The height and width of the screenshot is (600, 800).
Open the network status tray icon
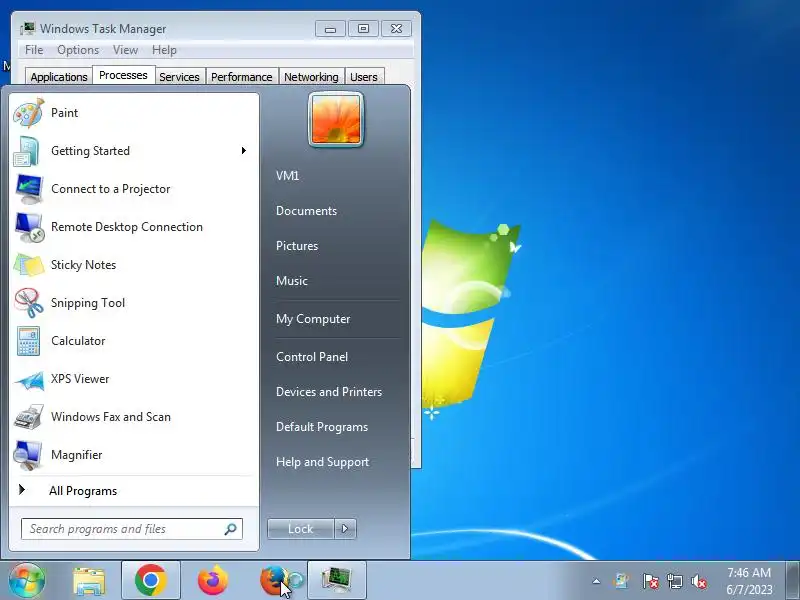point(674,581)
